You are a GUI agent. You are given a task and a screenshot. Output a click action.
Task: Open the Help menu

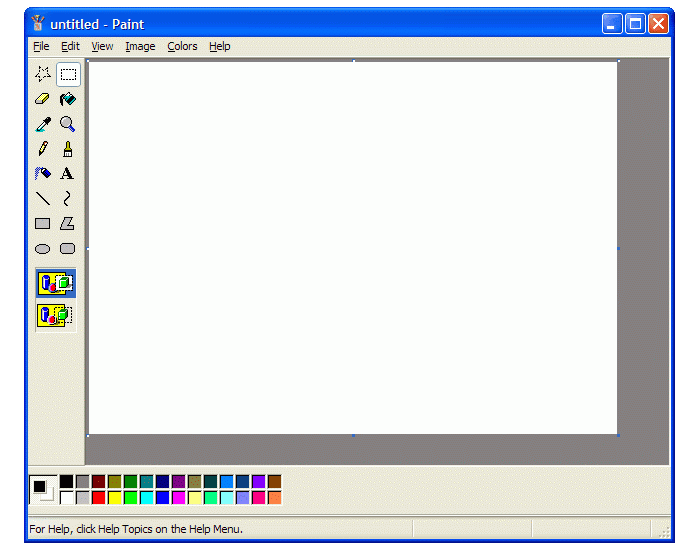(x=220, y=46)
